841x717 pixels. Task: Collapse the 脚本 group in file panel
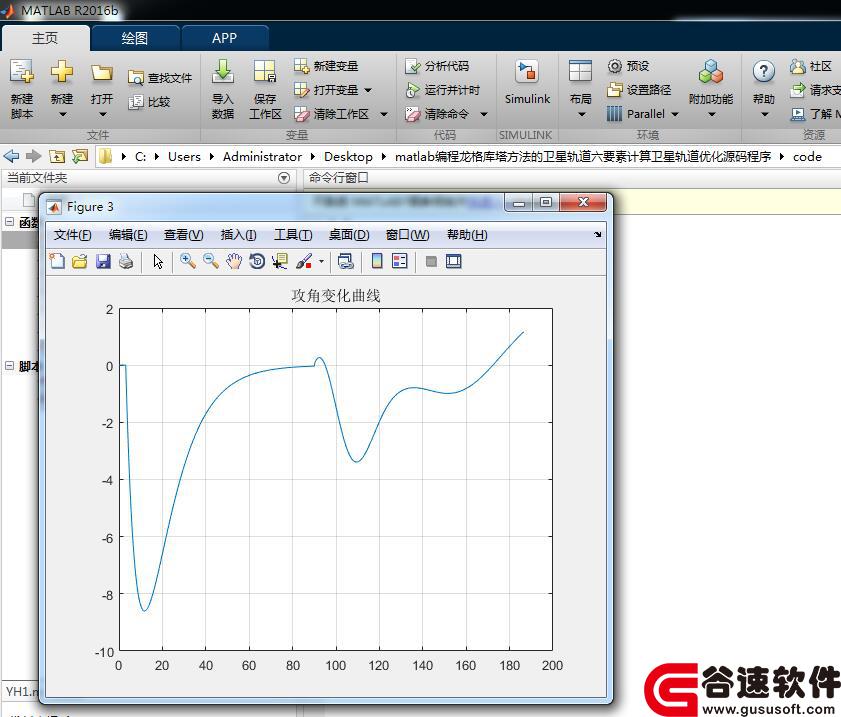tap(9, 366)
